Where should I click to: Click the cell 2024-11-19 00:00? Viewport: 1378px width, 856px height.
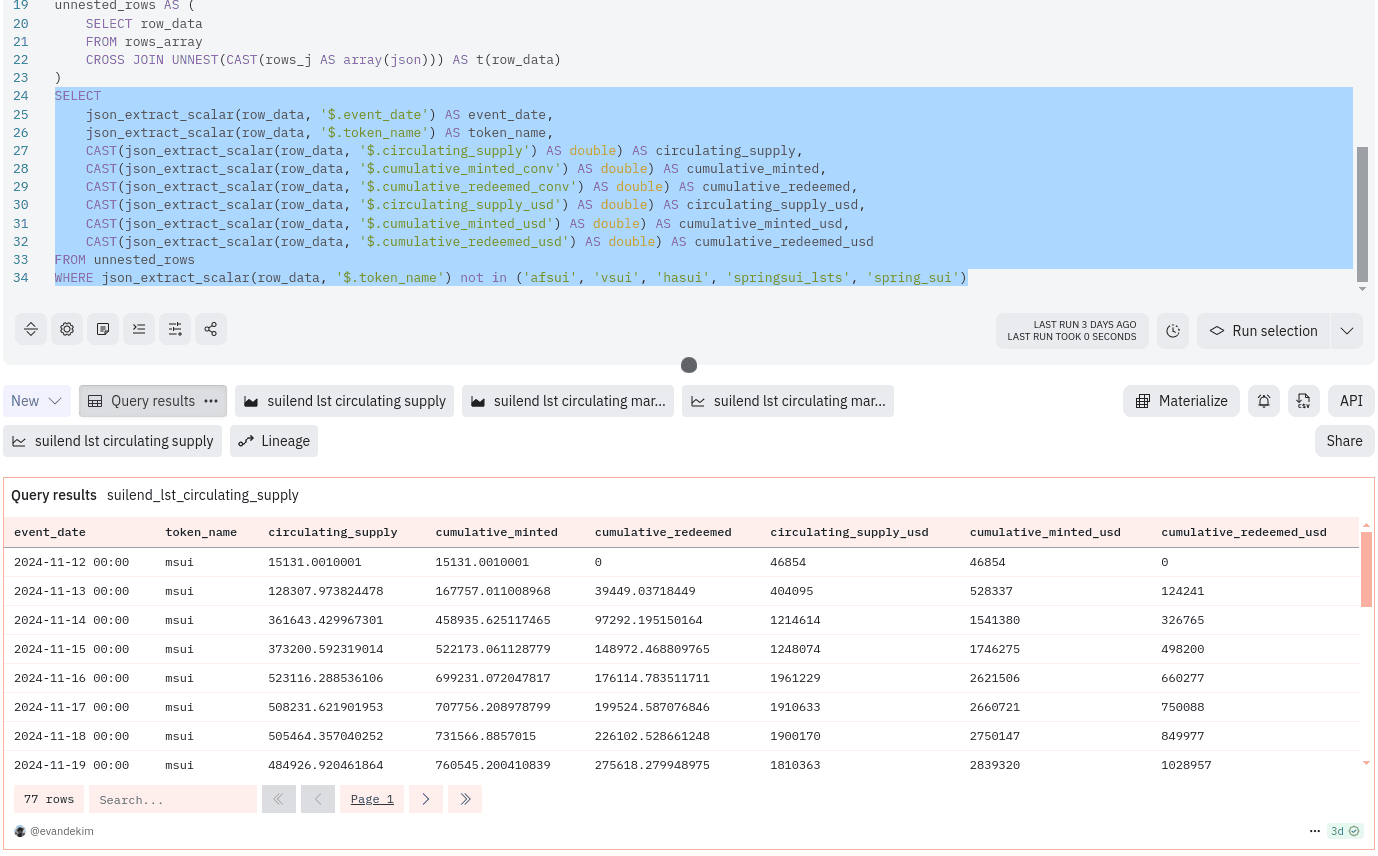tap(72, 765)
